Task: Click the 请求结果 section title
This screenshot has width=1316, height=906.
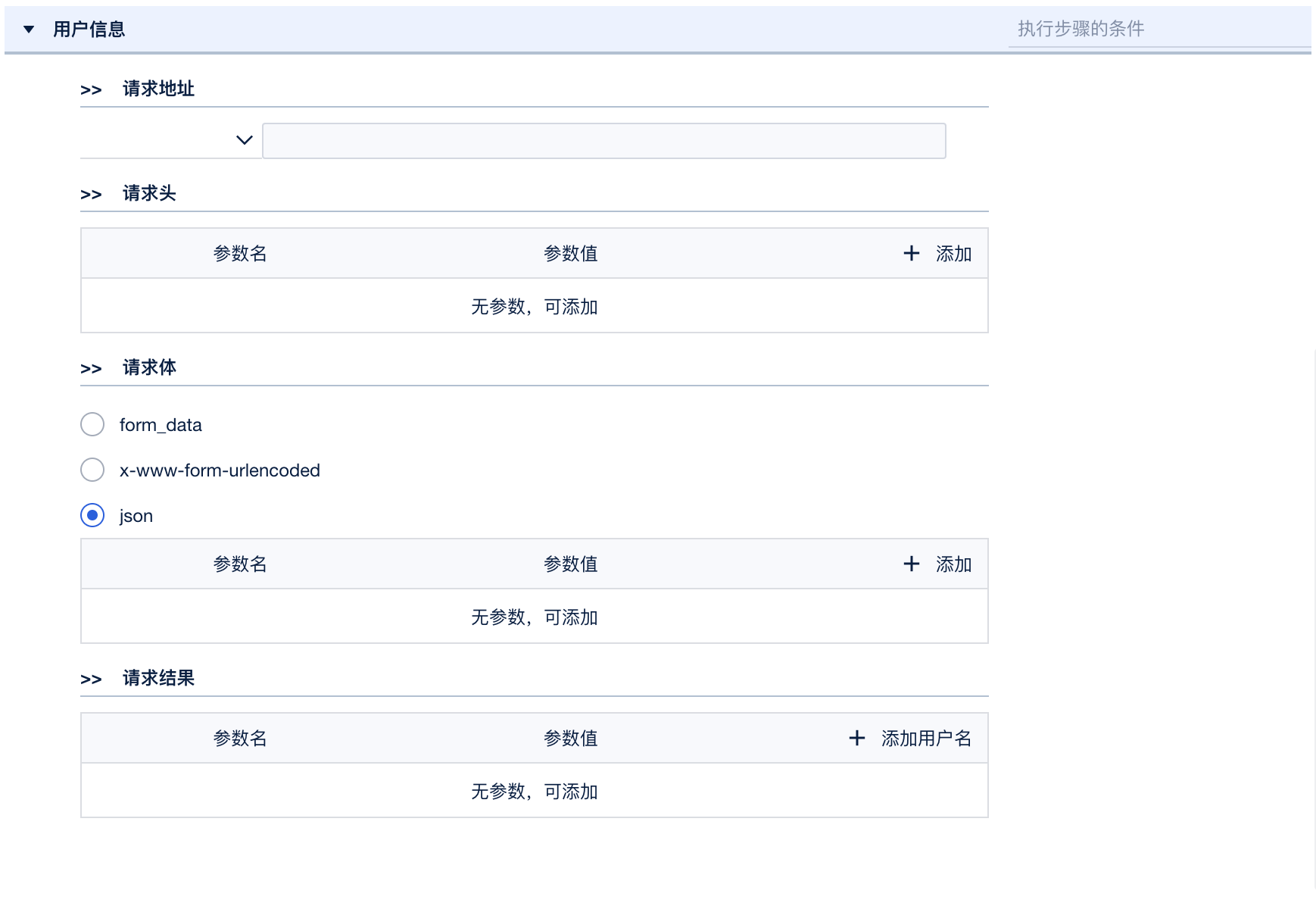Action: pyautogui.click(x=158, y=679)
